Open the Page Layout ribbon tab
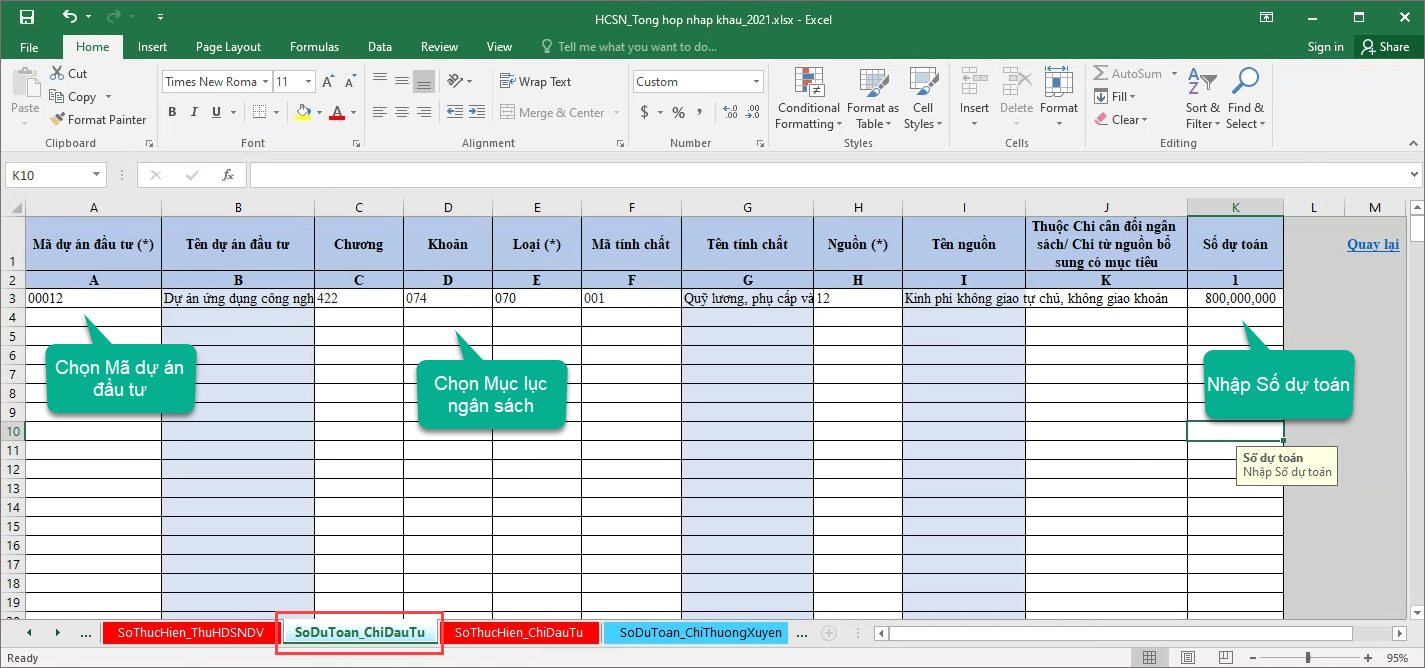Screen dimensions: 1425x668 pos(228,47)
